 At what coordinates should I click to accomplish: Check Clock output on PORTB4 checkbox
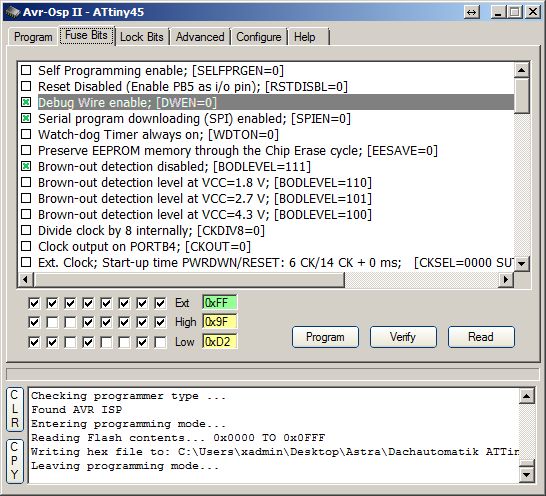click(x=26, y=246)
